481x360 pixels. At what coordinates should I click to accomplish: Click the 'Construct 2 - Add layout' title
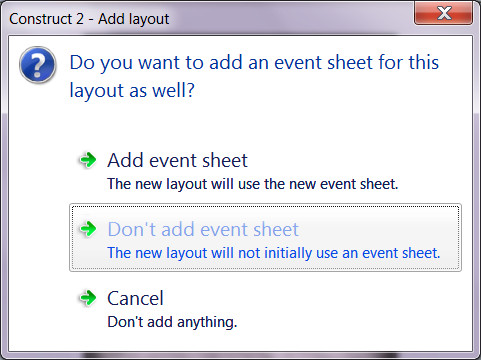pyautogui.click(x=89, y=19)
